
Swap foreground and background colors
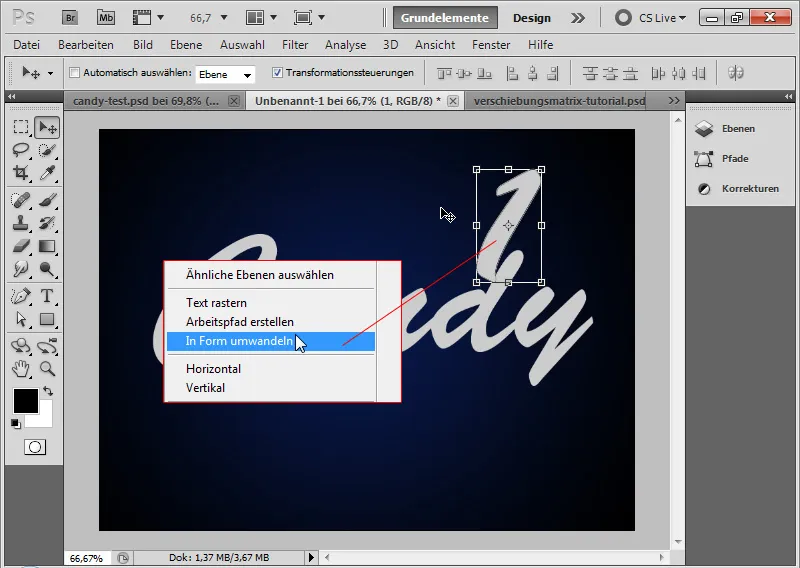[x=48, y=391]
